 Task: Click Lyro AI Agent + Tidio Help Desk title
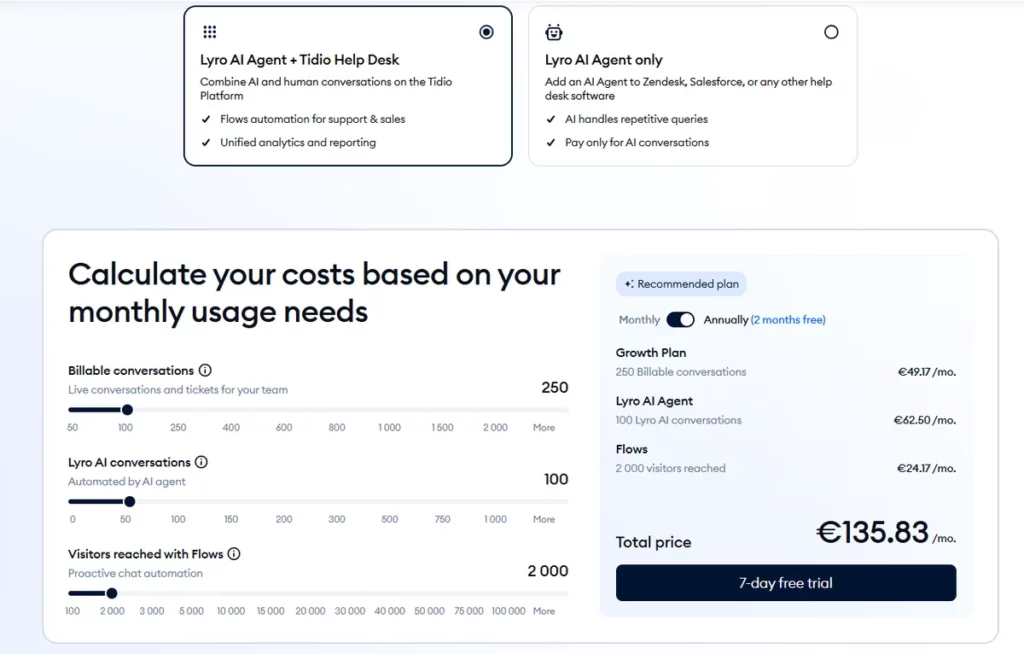299,60
